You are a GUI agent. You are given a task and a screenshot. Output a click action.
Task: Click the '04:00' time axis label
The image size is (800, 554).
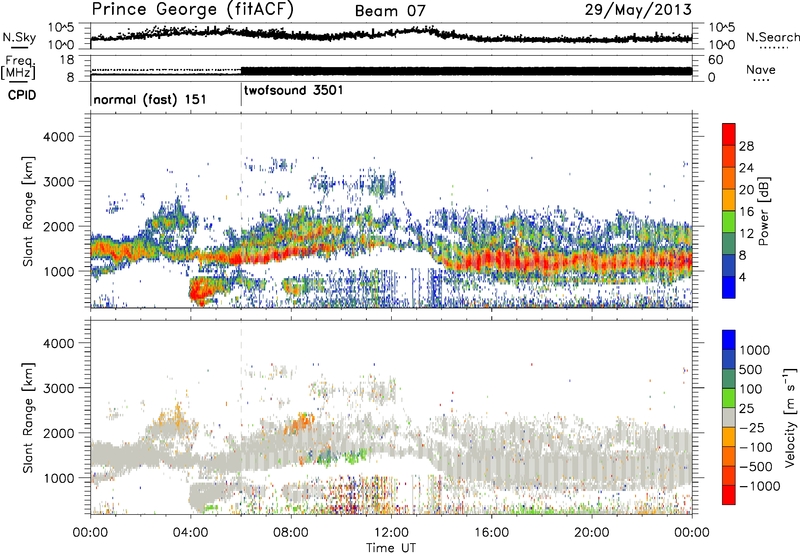(191, 533)
